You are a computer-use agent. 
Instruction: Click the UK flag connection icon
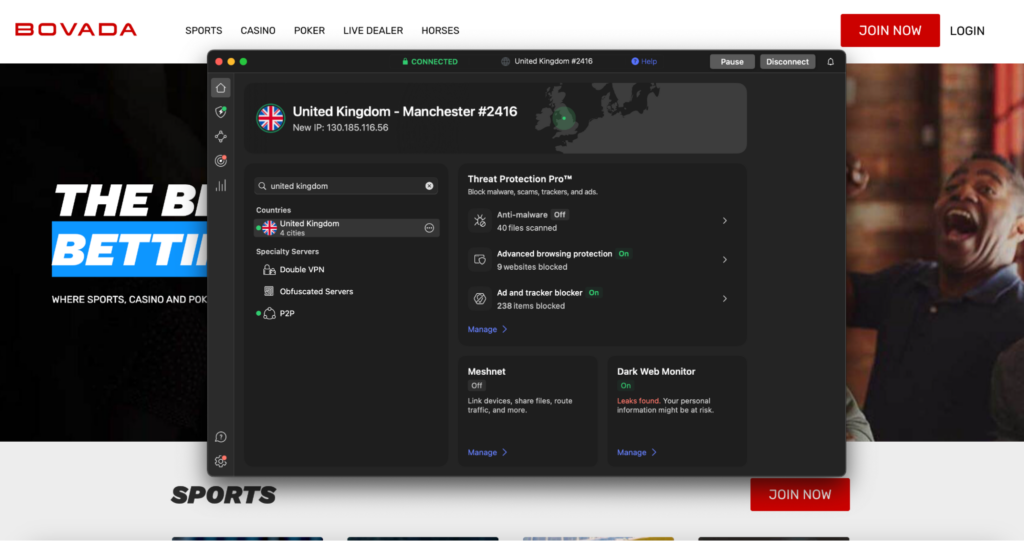pyautogui.click(x=270, y=118)
